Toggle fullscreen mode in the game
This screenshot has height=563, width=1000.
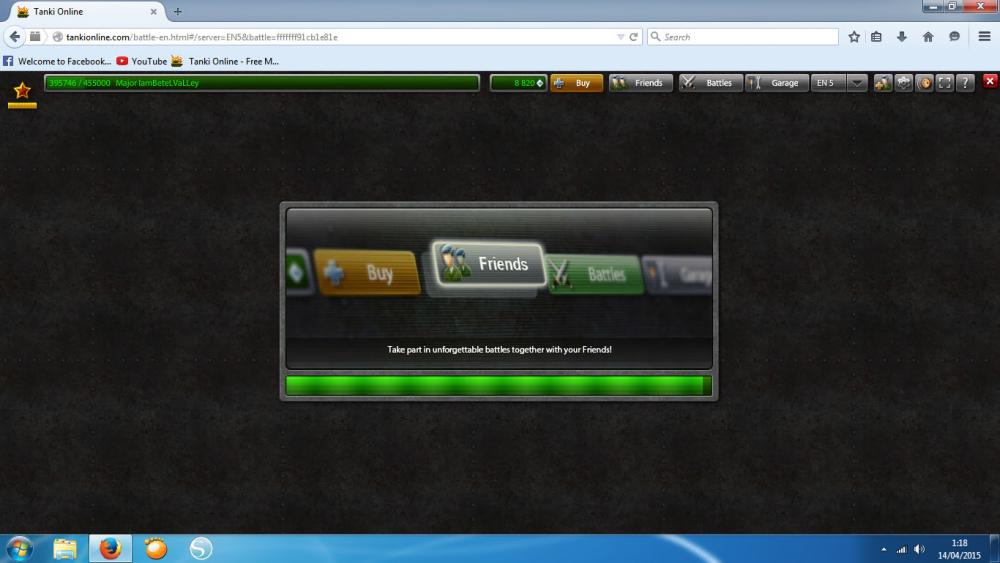click(x=945, y=83)
